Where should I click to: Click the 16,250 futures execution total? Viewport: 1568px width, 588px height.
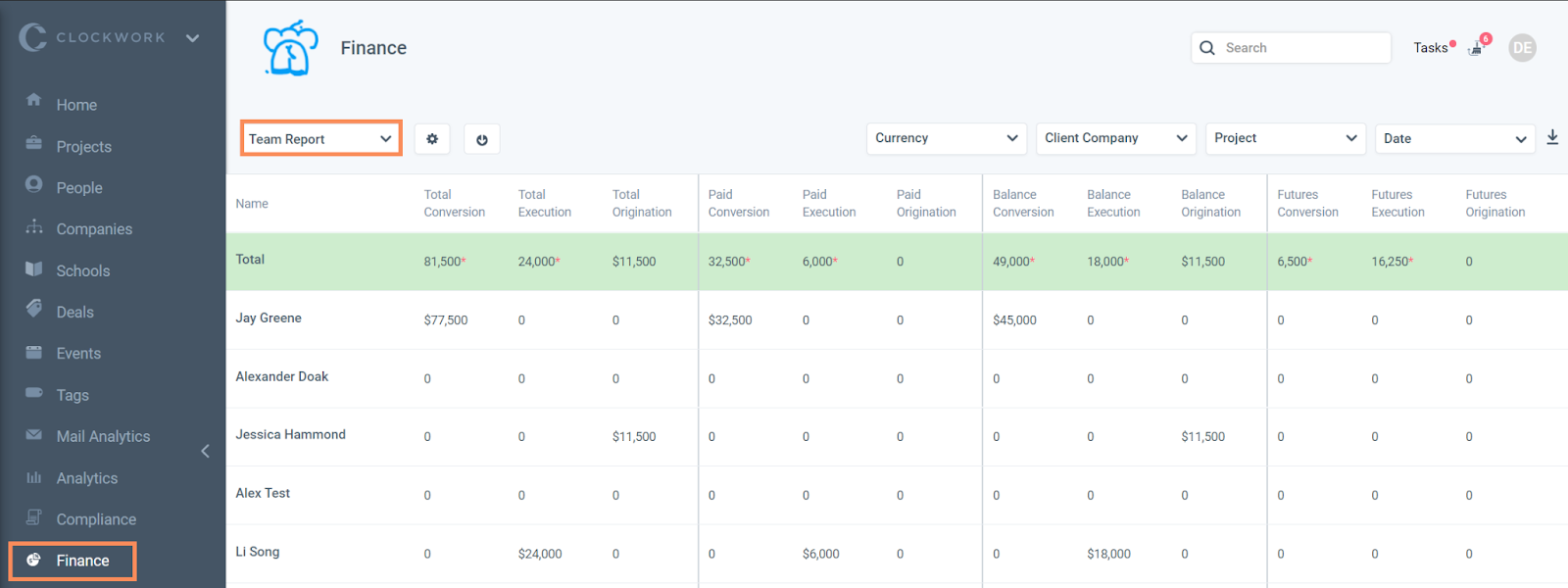coord(1393,262)
